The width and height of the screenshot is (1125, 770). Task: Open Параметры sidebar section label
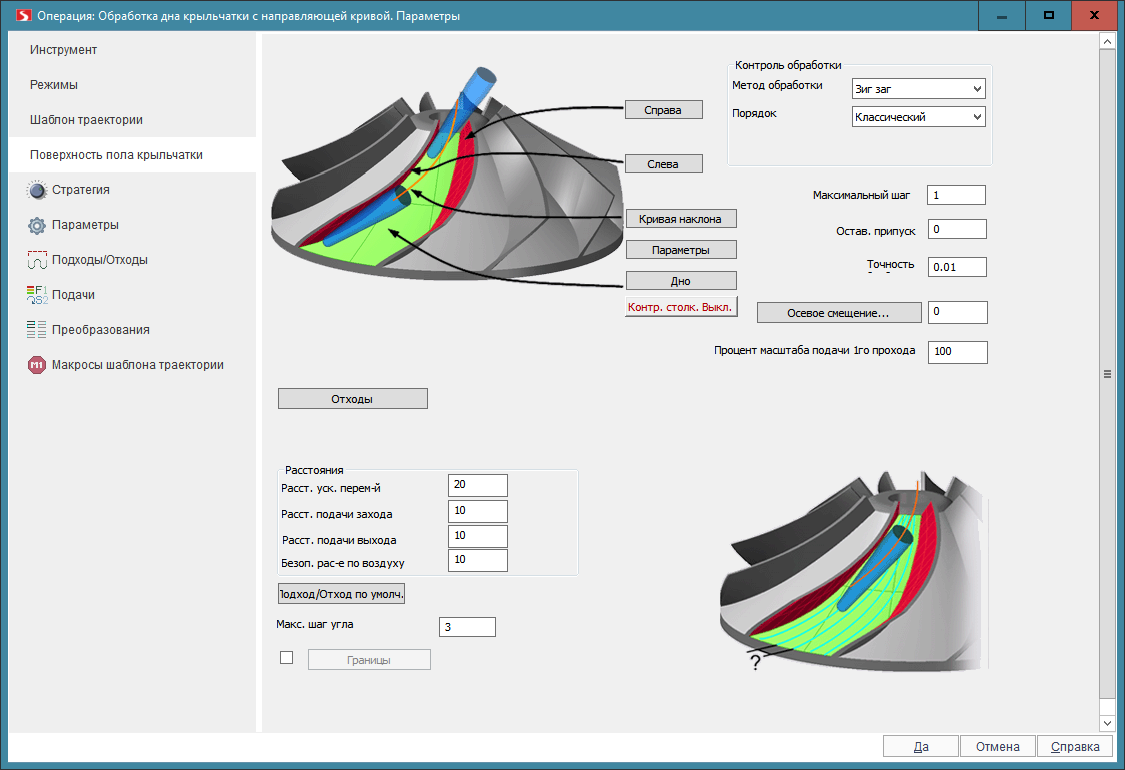85,225
